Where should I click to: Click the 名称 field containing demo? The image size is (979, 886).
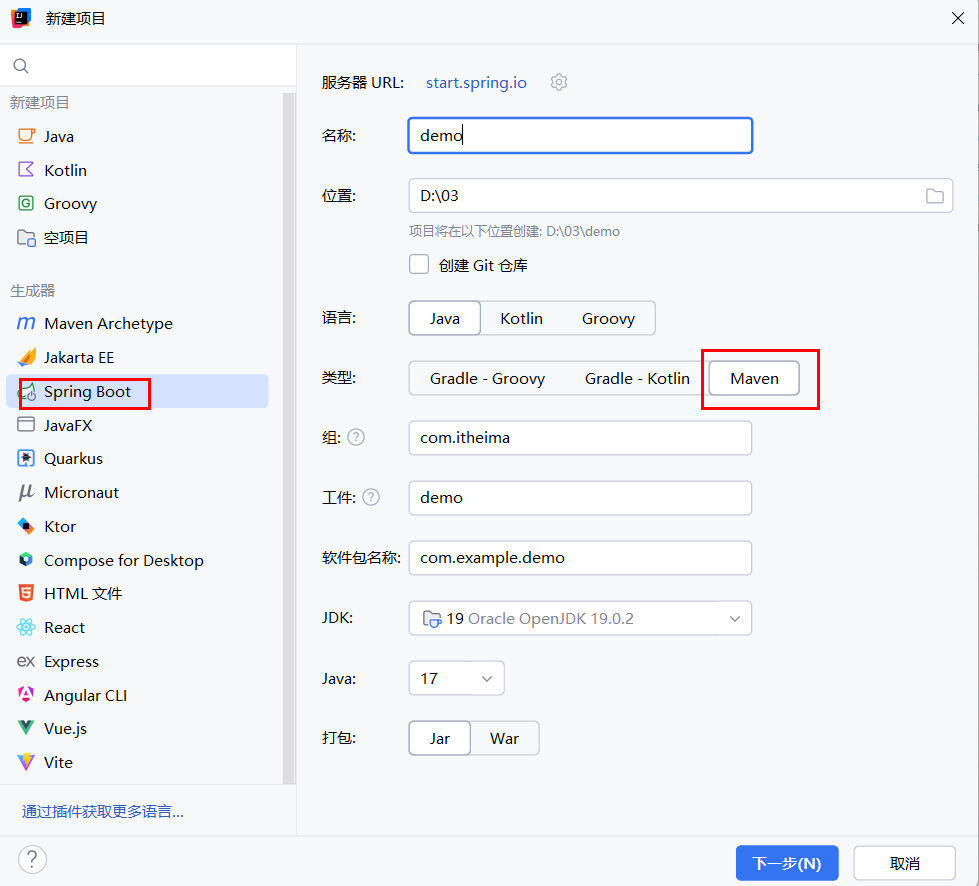coord(580,135)
